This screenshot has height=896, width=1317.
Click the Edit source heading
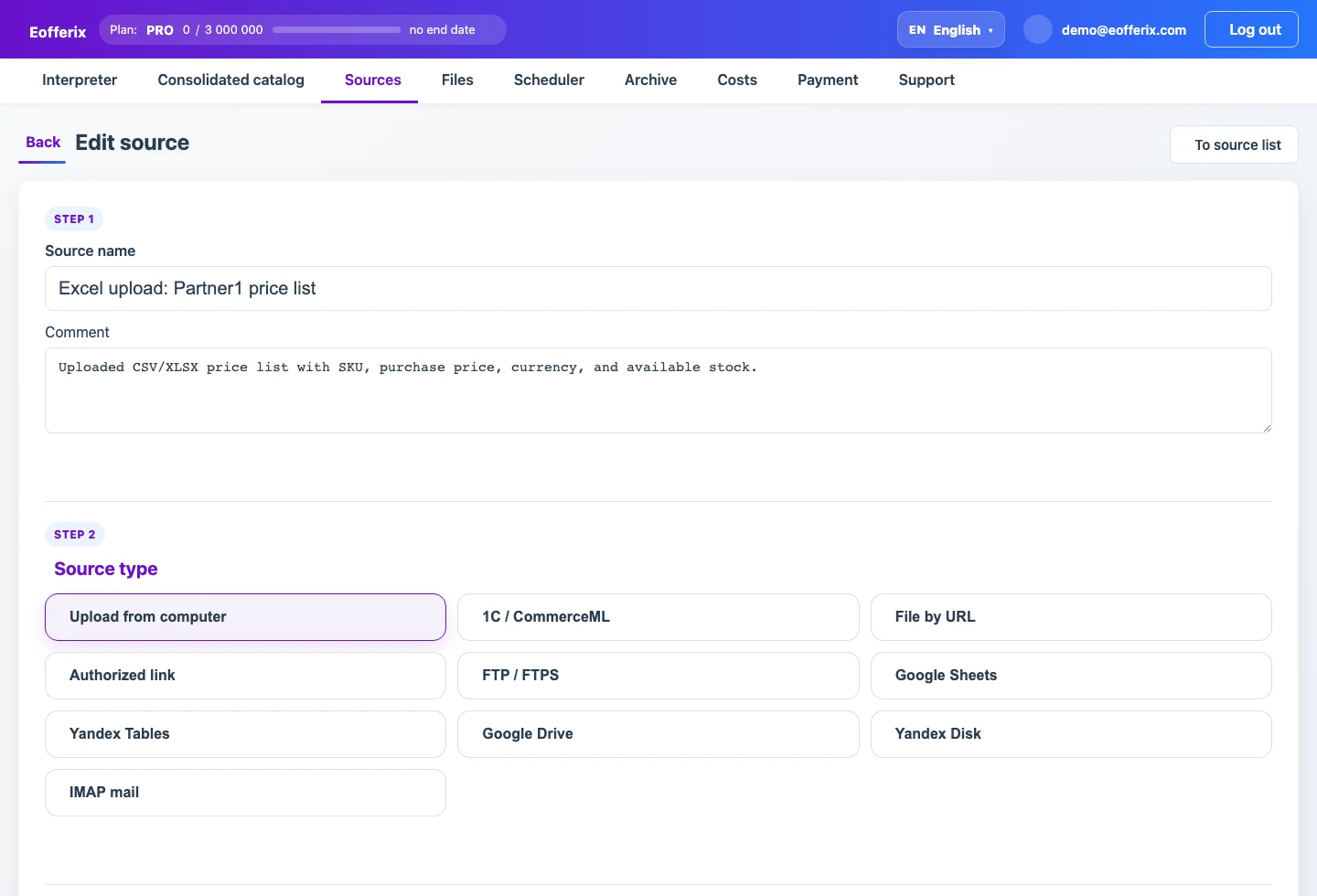pos(133,143)
